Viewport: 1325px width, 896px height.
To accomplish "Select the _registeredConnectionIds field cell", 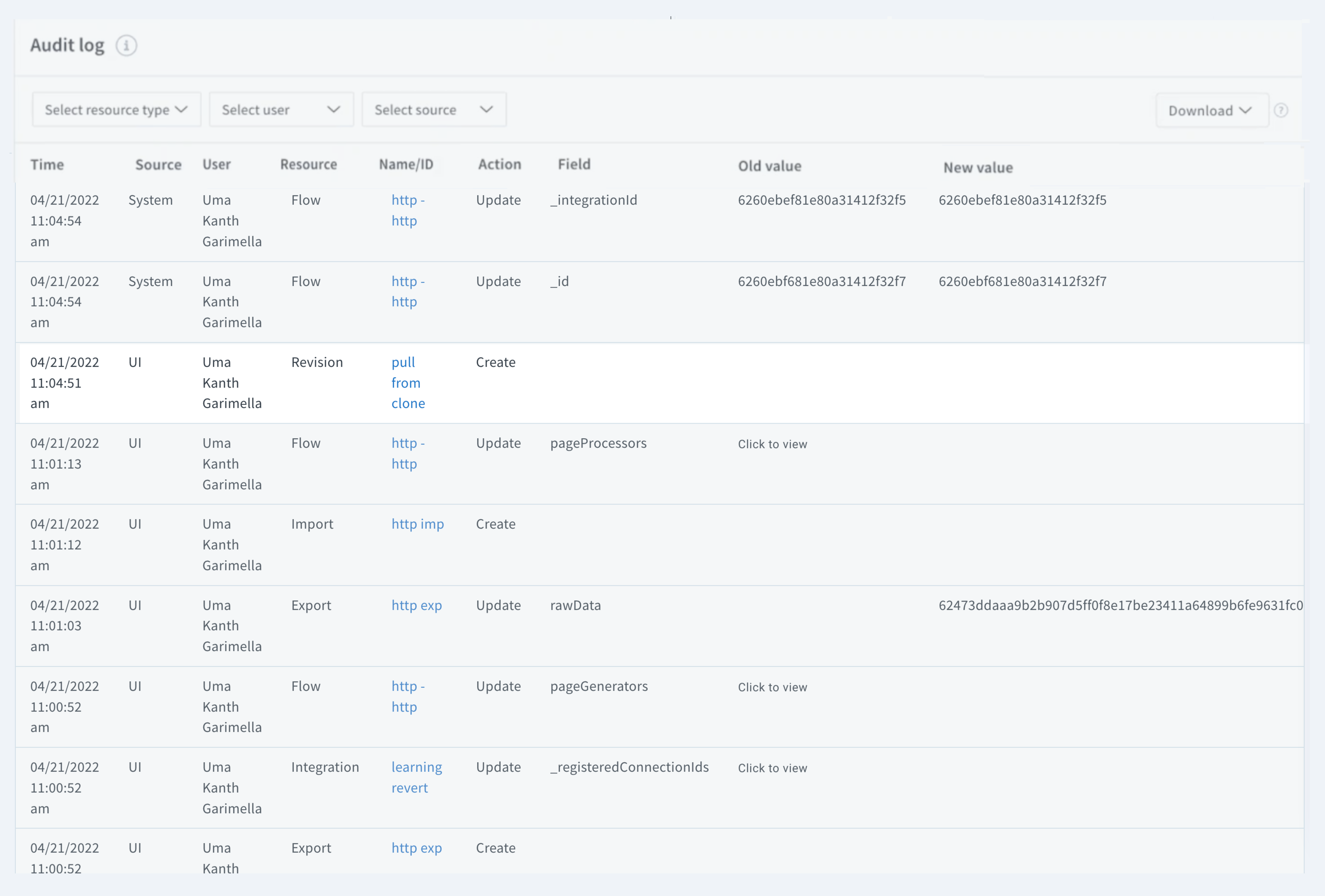I will 630,767.
